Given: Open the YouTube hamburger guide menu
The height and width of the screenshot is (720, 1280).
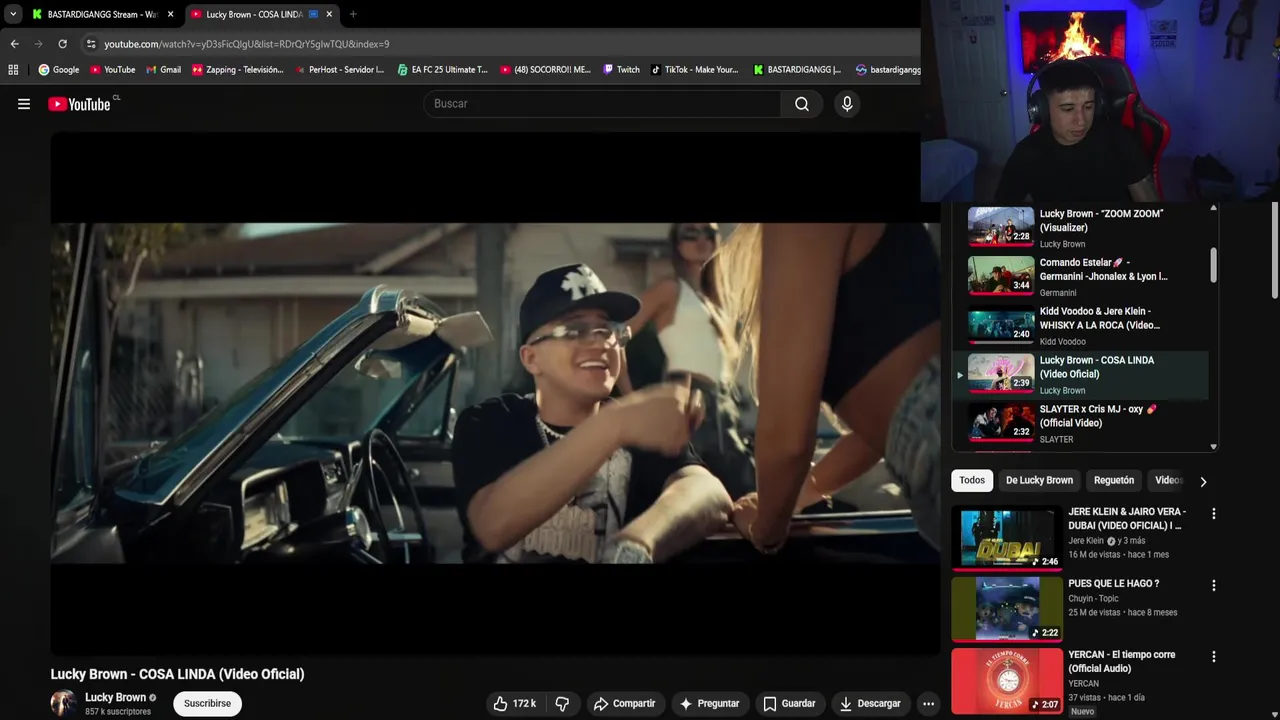Looking at the screenshot, I should pos(24,104).
